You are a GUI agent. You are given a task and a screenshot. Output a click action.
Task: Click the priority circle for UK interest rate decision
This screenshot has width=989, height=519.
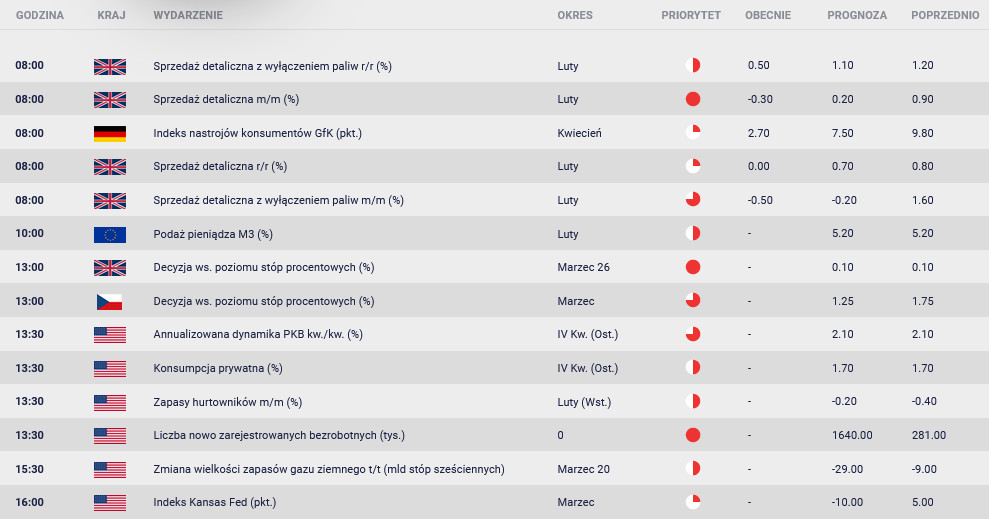click(693, 267)
